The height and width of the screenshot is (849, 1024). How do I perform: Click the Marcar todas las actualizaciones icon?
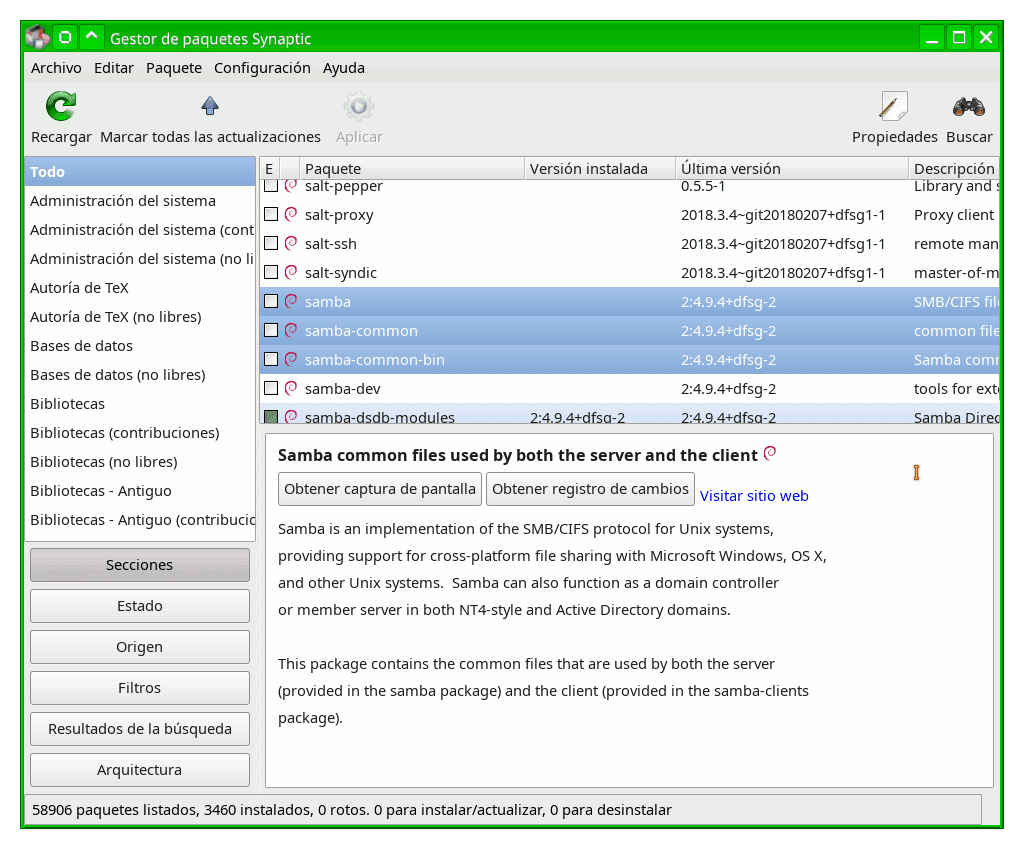[x=210, y=105]
